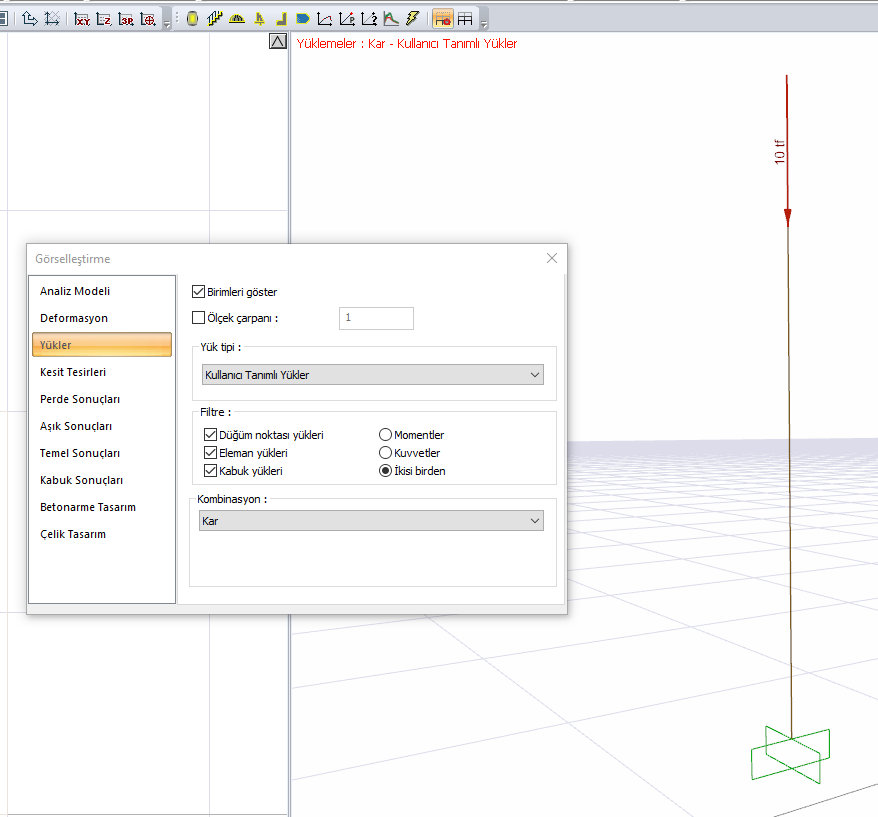878x817 pixels.
Task: Open the Aşık Sonuçları section
Action: click(102, 426)
